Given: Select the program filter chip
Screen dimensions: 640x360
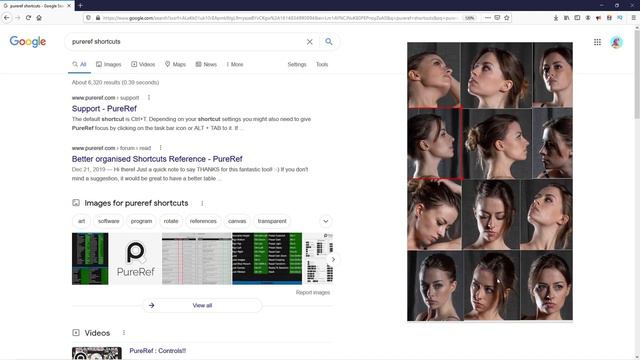Looking at the screenshot, I should tap(141, 221).
